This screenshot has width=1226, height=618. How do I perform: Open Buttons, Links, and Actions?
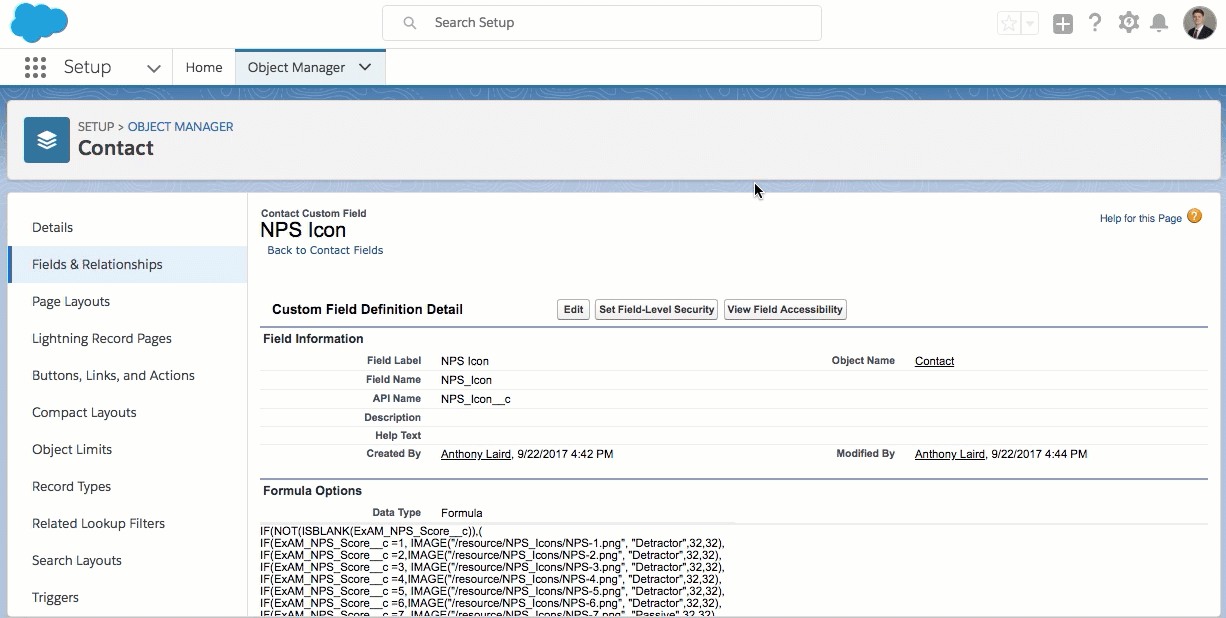point(113,375)
